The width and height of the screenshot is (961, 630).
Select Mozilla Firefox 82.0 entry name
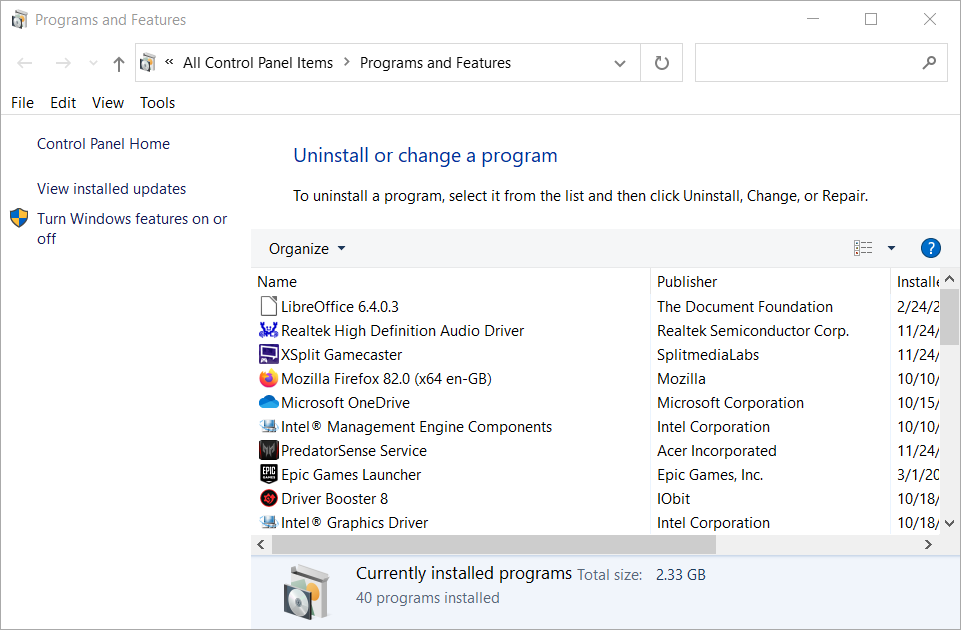[x=386, y=379]
